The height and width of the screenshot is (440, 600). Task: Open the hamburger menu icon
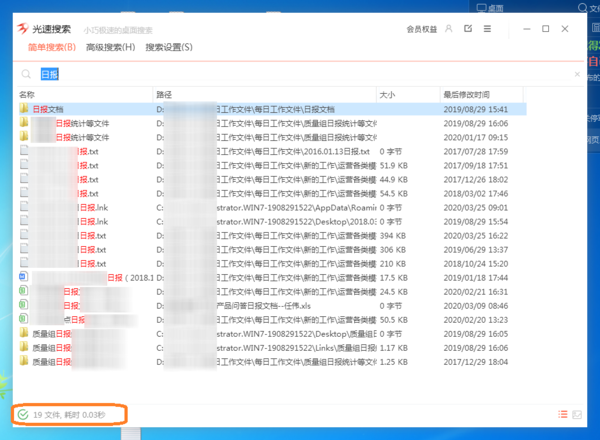coord(487,29)
